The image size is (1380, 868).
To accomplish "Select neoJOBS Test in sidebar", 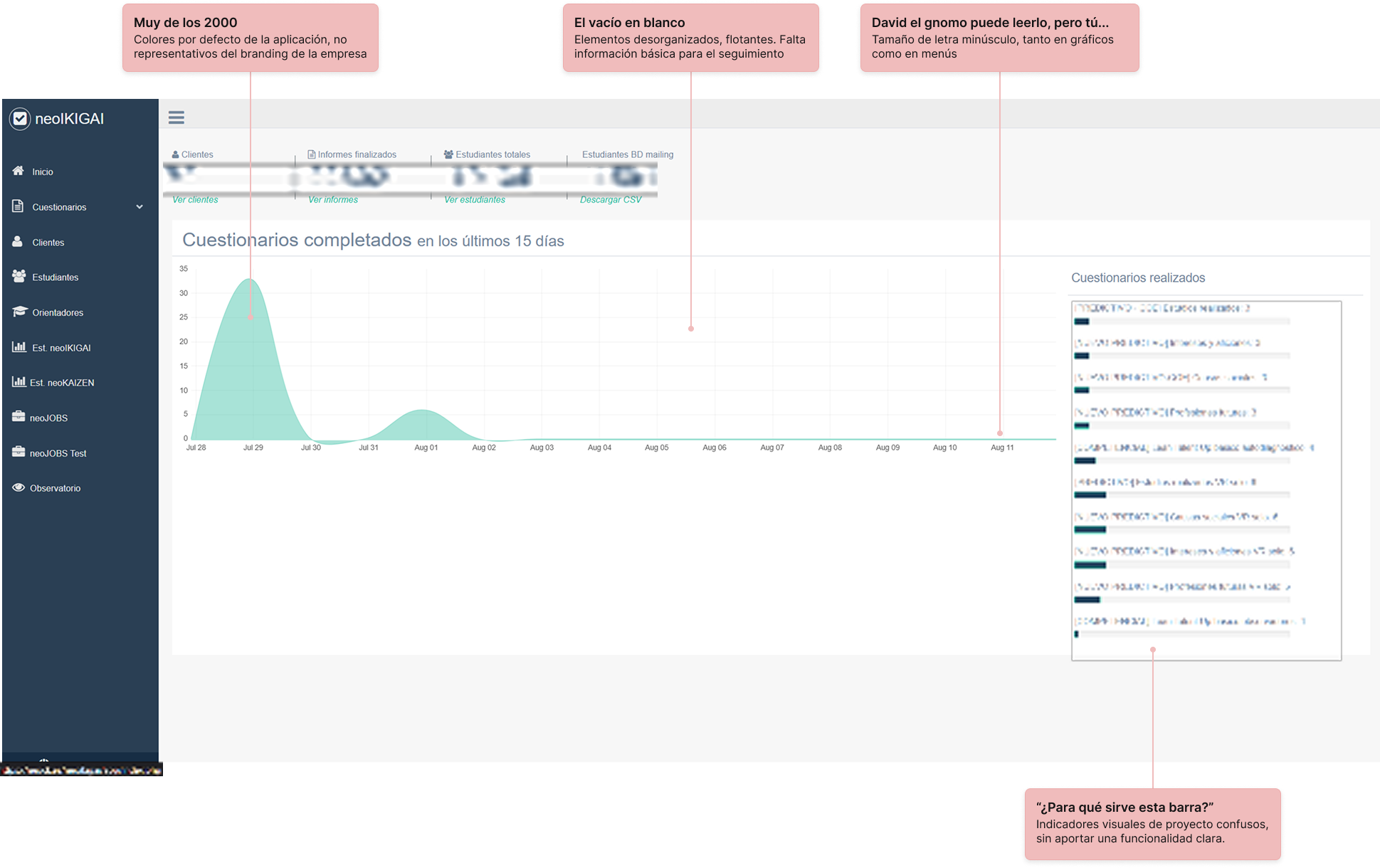I will [x=58, y=453].
